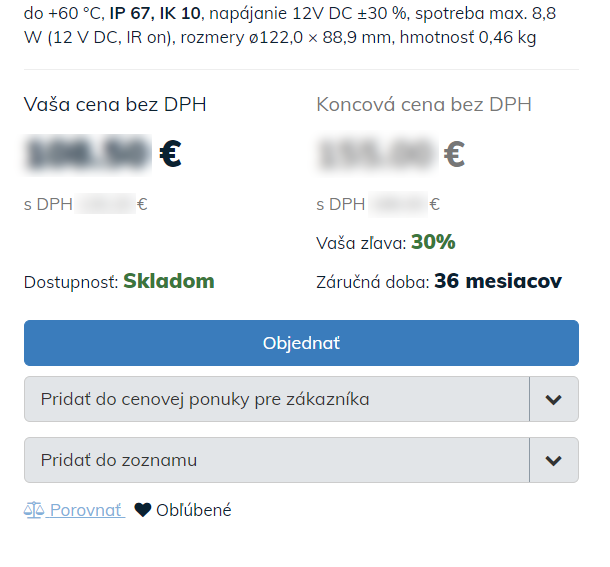Click the Záručná doba label
The height and width of the screenshot is (567, 610).
[372, 282]
